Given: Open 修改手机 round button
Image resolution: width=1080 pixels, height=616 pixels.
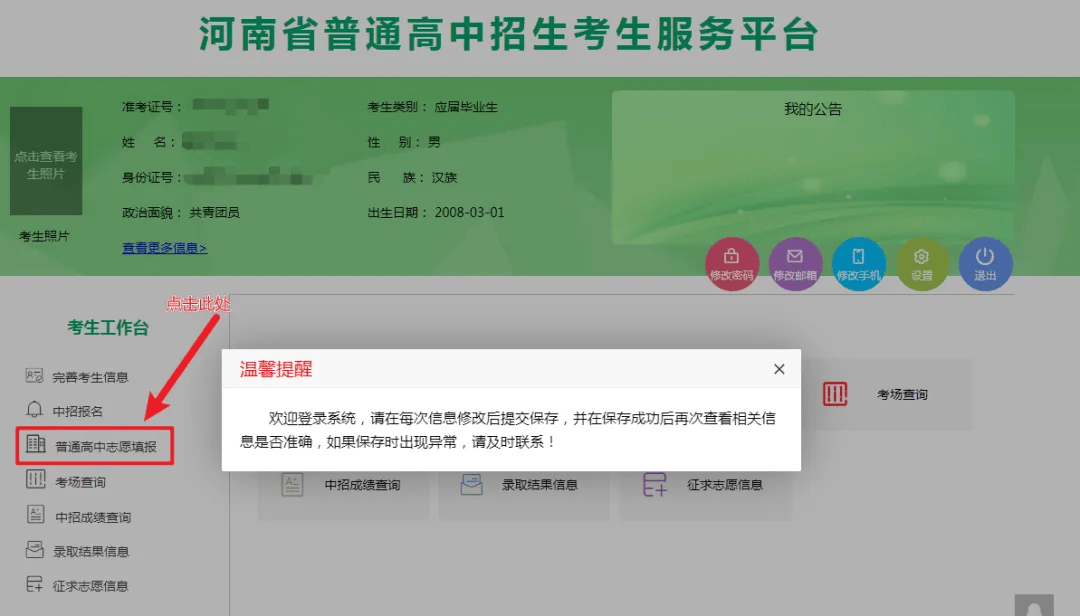Looking at the screenshot, I should 858,264.
